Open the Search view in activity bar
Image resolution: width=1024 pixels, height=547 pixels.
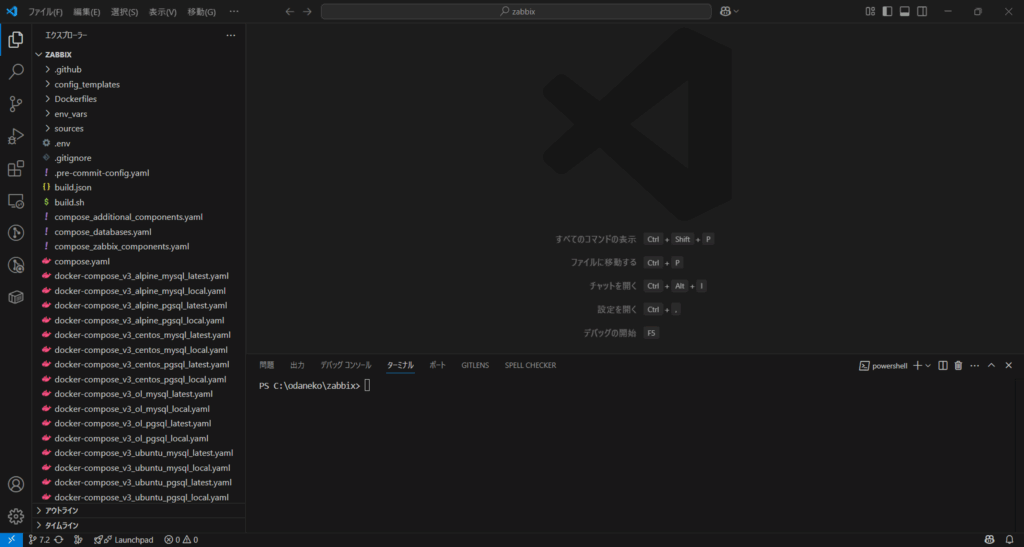click(16, 71)
